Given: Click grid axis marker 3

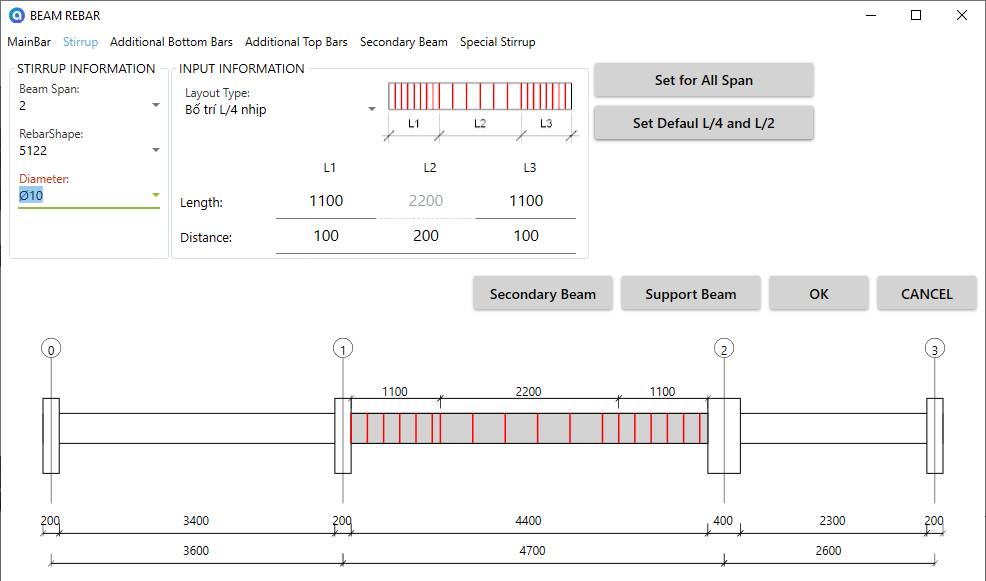Looking at the screenshot, I should click(934, 349).
